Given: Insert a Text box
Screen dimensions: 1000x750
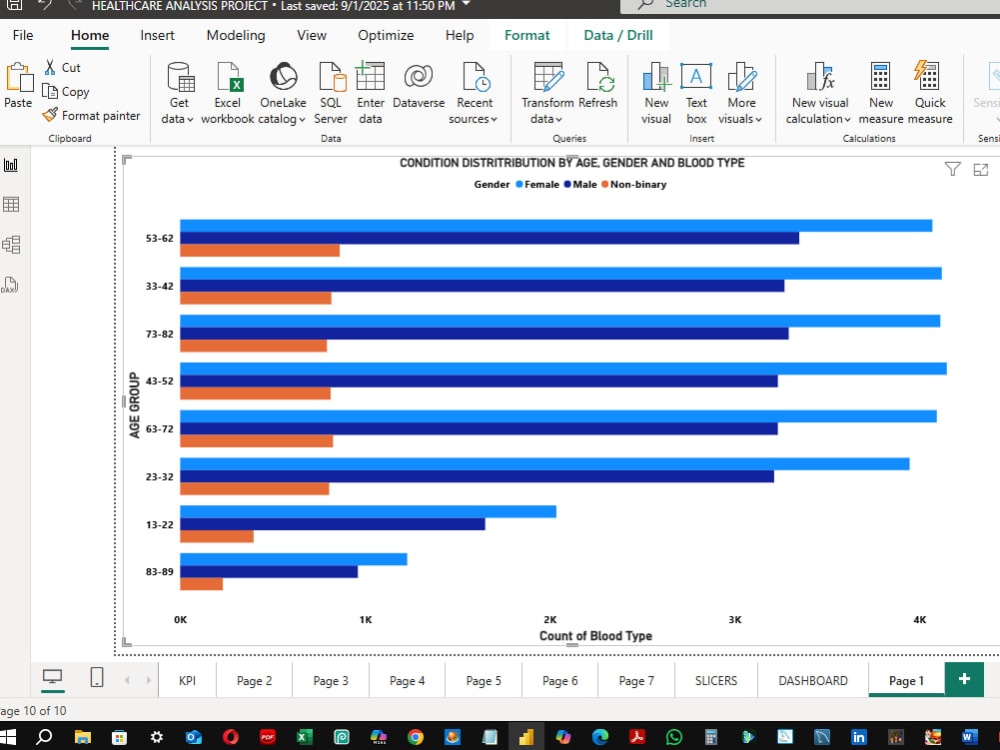Looking at the screenshot, I should (x=696, y=93).
